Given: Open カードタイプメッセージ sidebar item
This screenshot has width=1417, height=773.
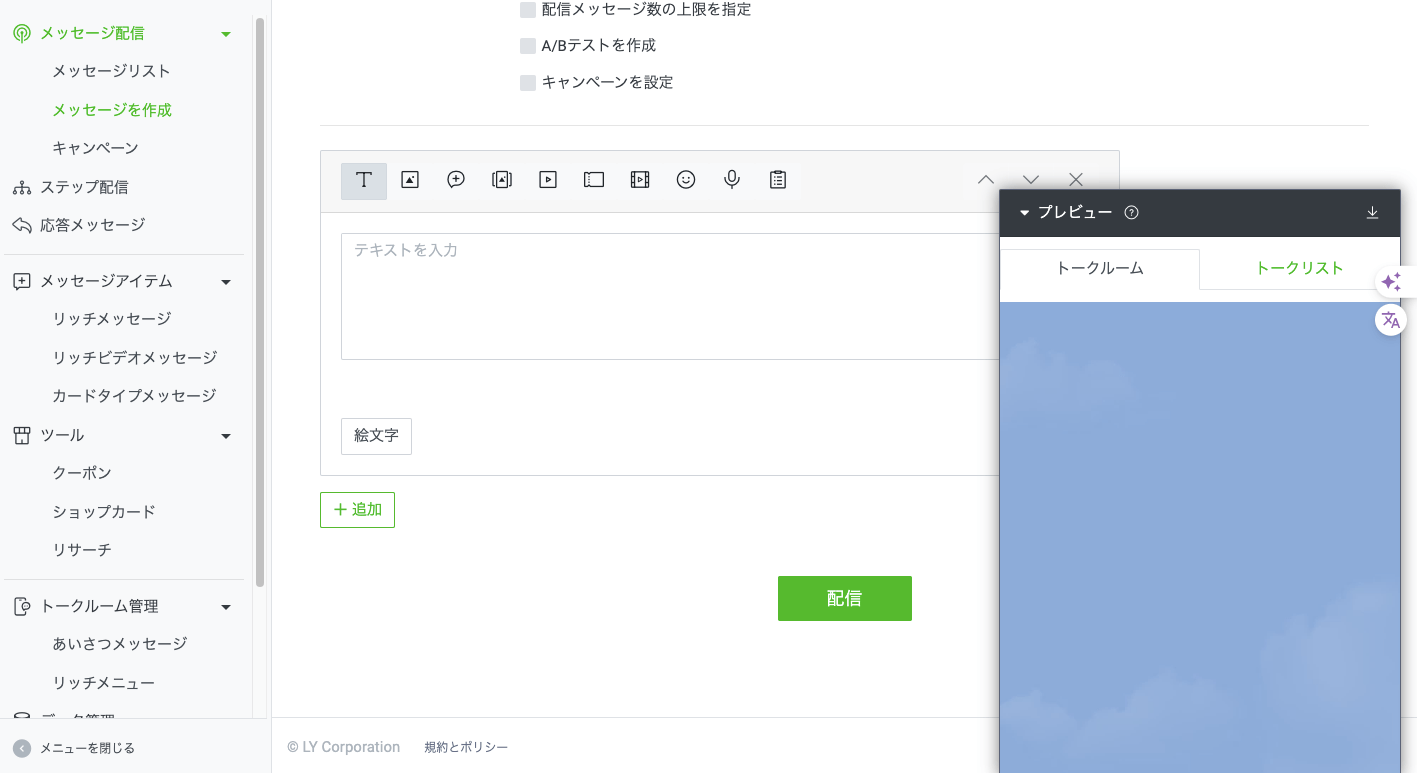Looking at the screenshot, I should click(134, 396).
